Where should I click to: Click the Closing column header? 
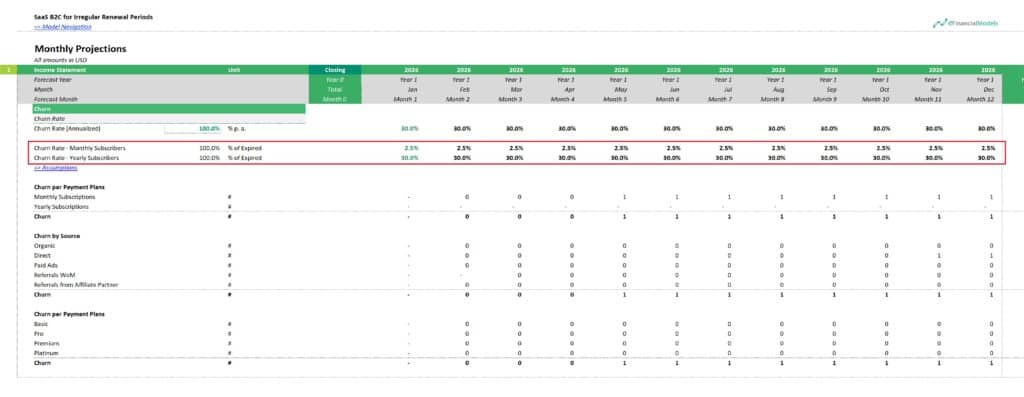[335, 69]
